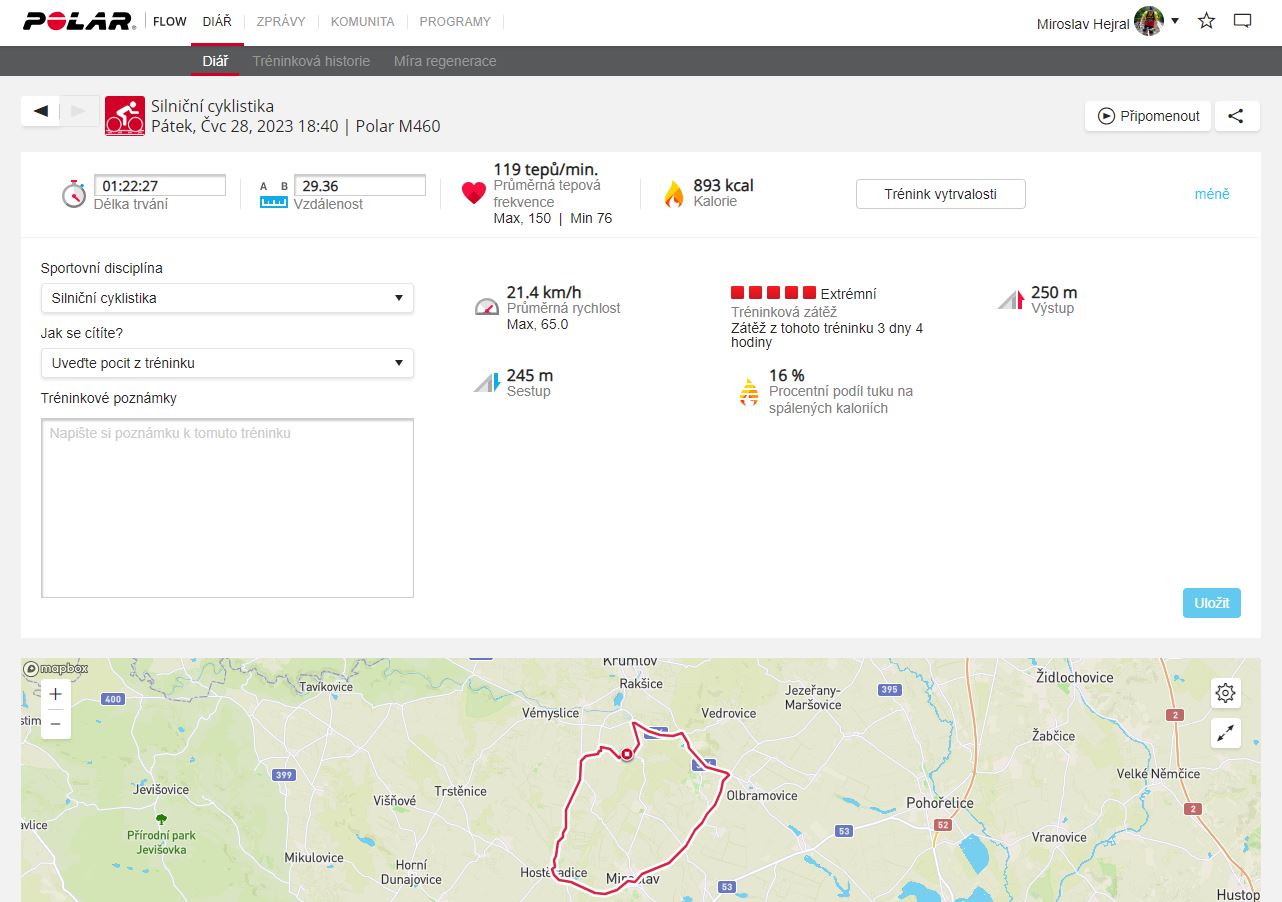Click the distance input field 29.36

pyautogui.click(x=360, y=186)
